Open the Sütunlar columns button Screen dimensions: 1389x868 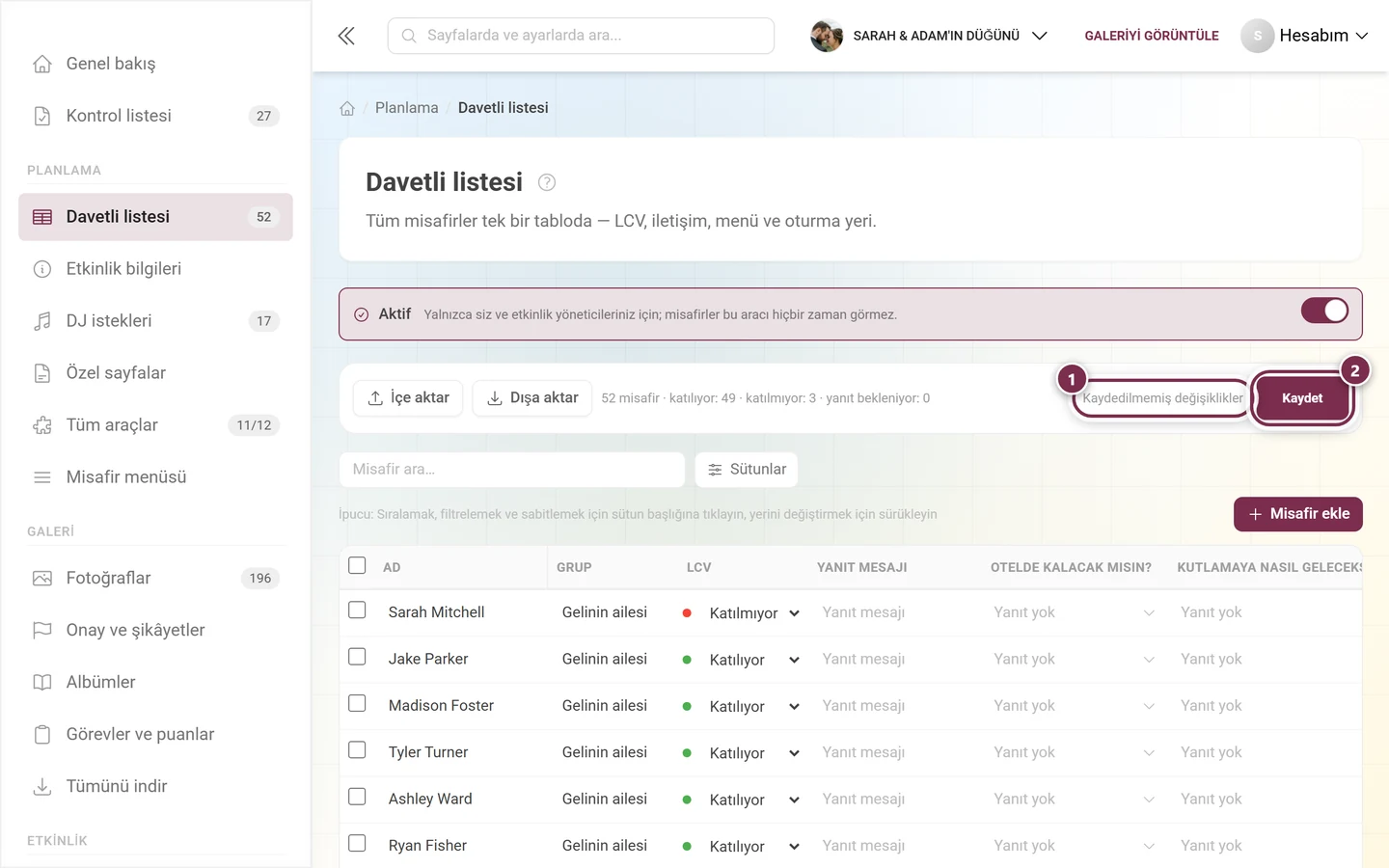747,470
